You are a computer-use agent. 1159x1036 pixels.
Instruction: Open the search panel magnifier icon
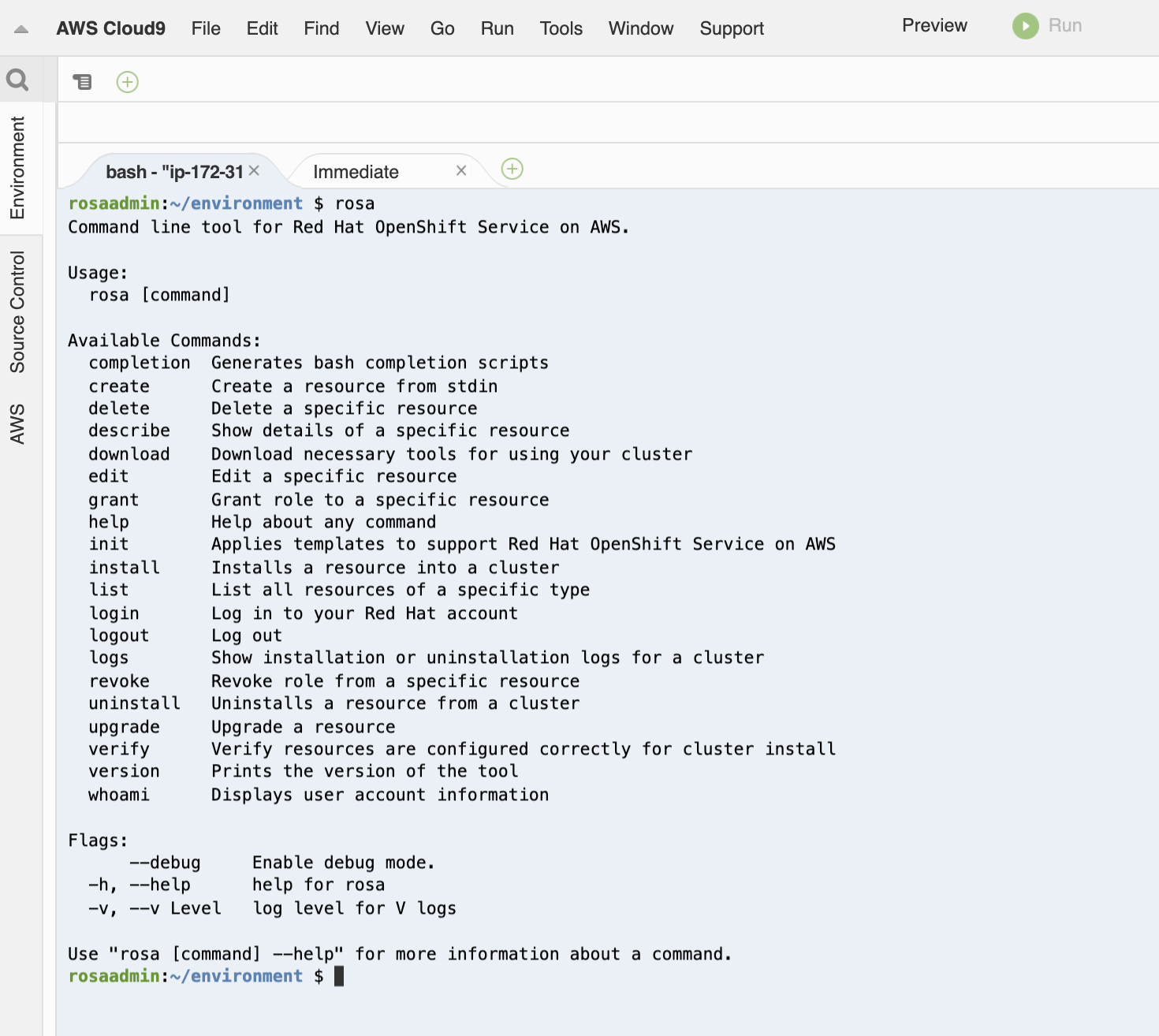tap(17, 80)
